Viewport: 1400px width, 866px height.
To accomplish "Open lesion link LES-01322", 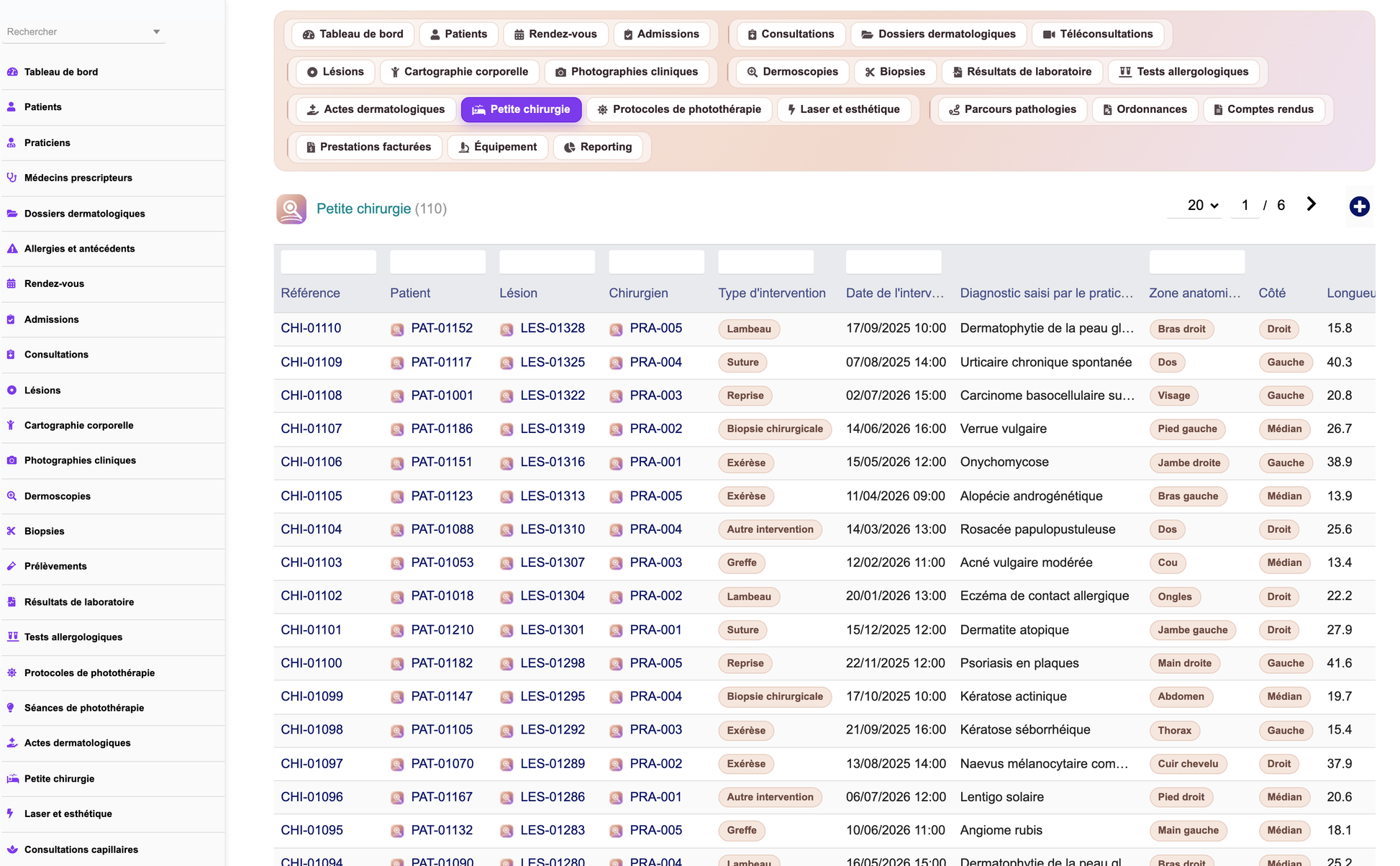I will (553, 396).
